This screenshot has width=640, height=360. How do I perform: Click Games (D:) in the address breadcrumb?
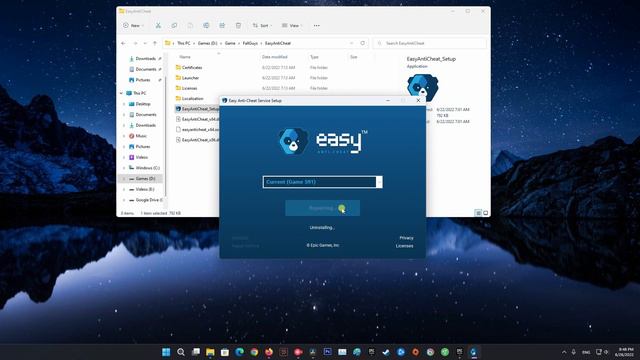[x=207, y=43]
